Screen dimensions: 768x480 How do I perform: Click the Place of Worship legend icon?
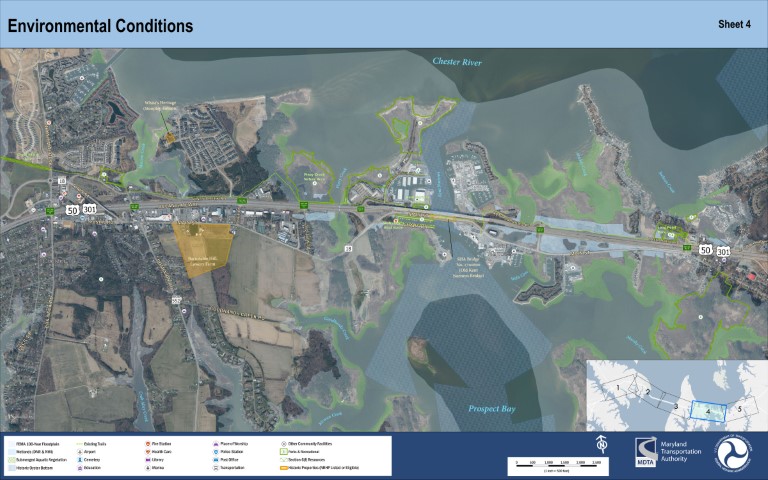click(x=216, y=444)
